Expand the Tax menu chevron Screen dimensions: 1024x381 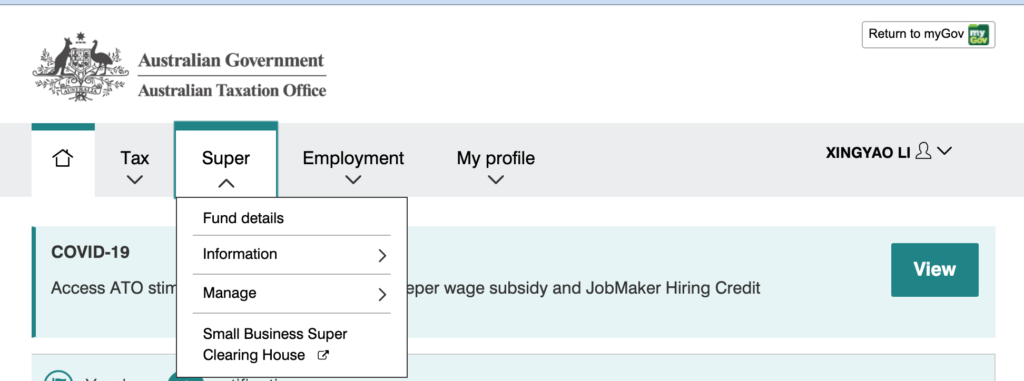135,180
